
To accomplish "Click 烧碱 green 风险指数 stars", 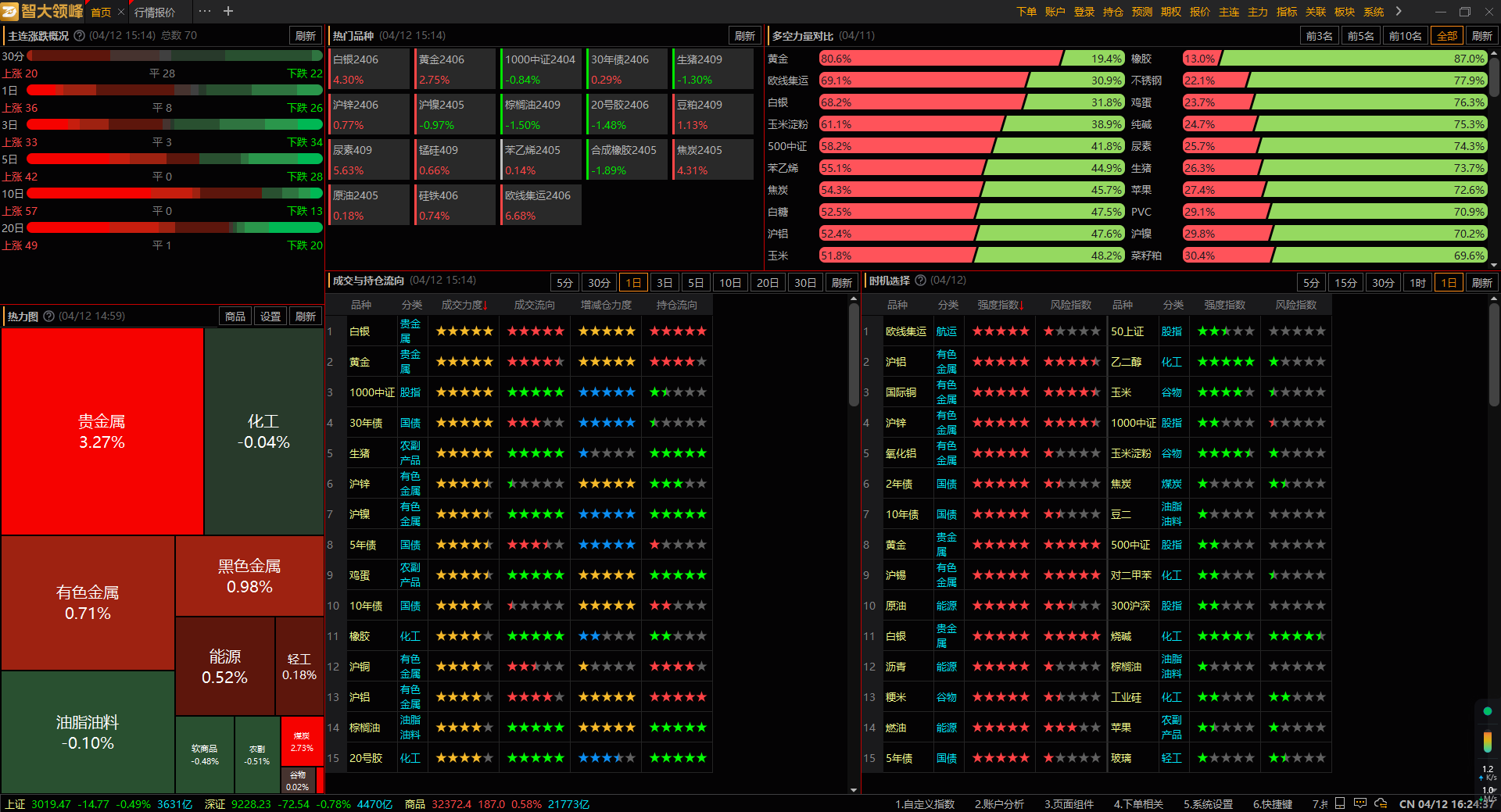I will point(1297,636).
